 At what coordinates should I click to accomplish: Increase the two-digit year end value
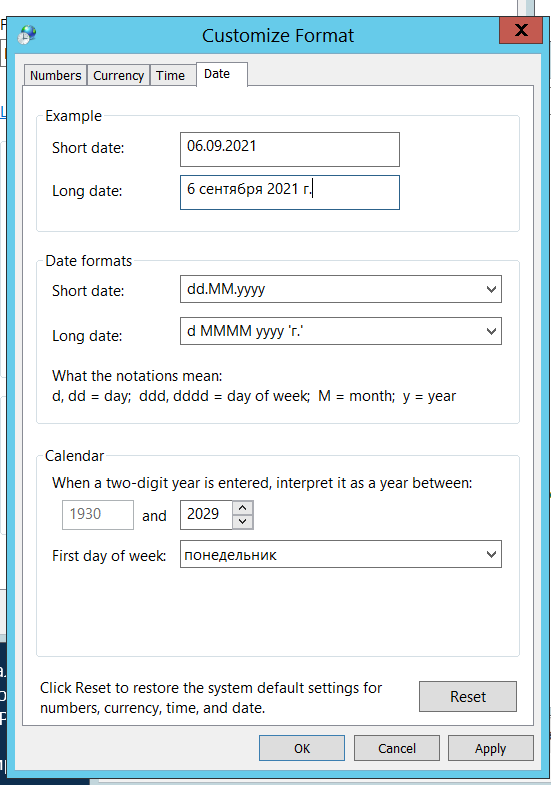[x=243, y=508]
